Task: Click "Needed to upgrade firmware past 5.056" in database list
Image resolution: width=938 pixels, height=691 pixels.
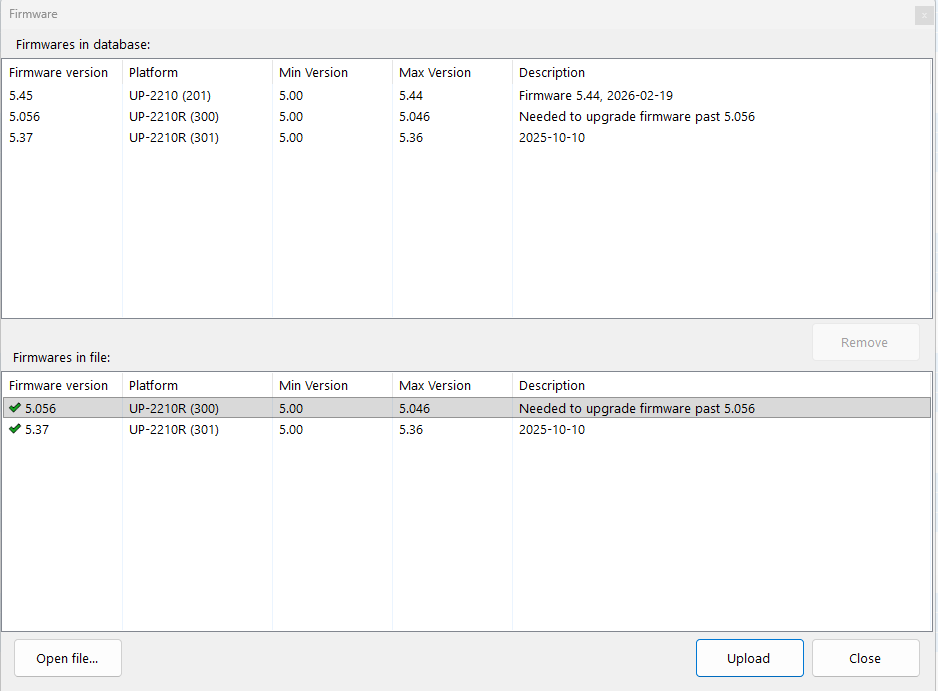Action: [x=637, y=117]
